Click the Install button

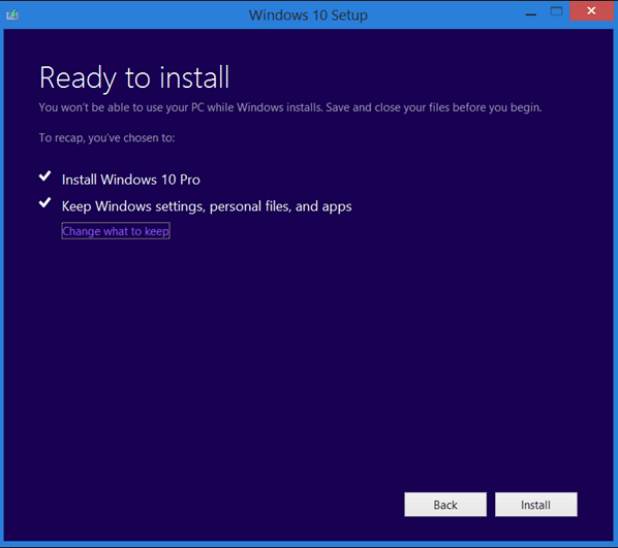coord(536,504)
